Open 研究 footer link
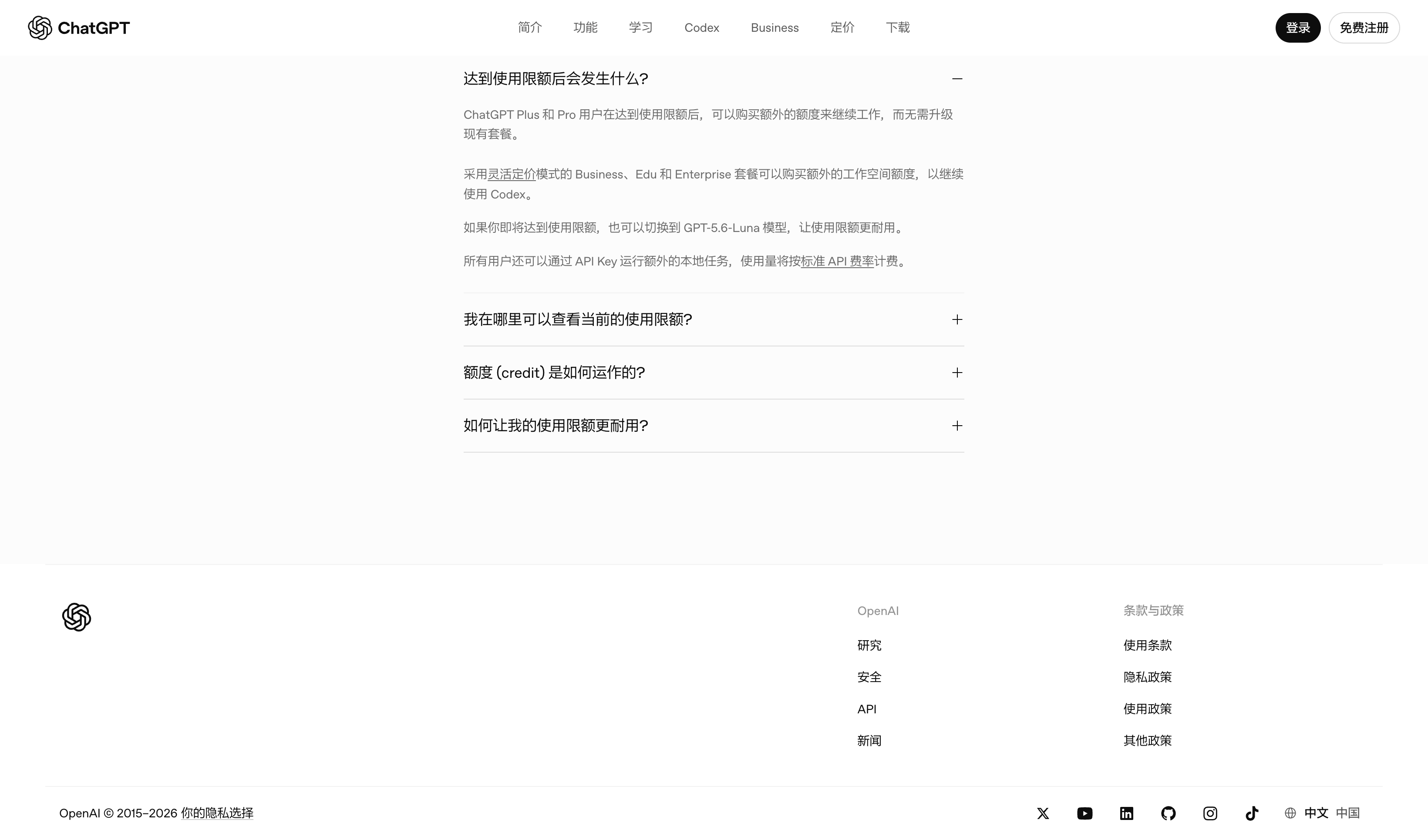The height and width of the screenshot is (840, 1428). [x=869, y=645]
